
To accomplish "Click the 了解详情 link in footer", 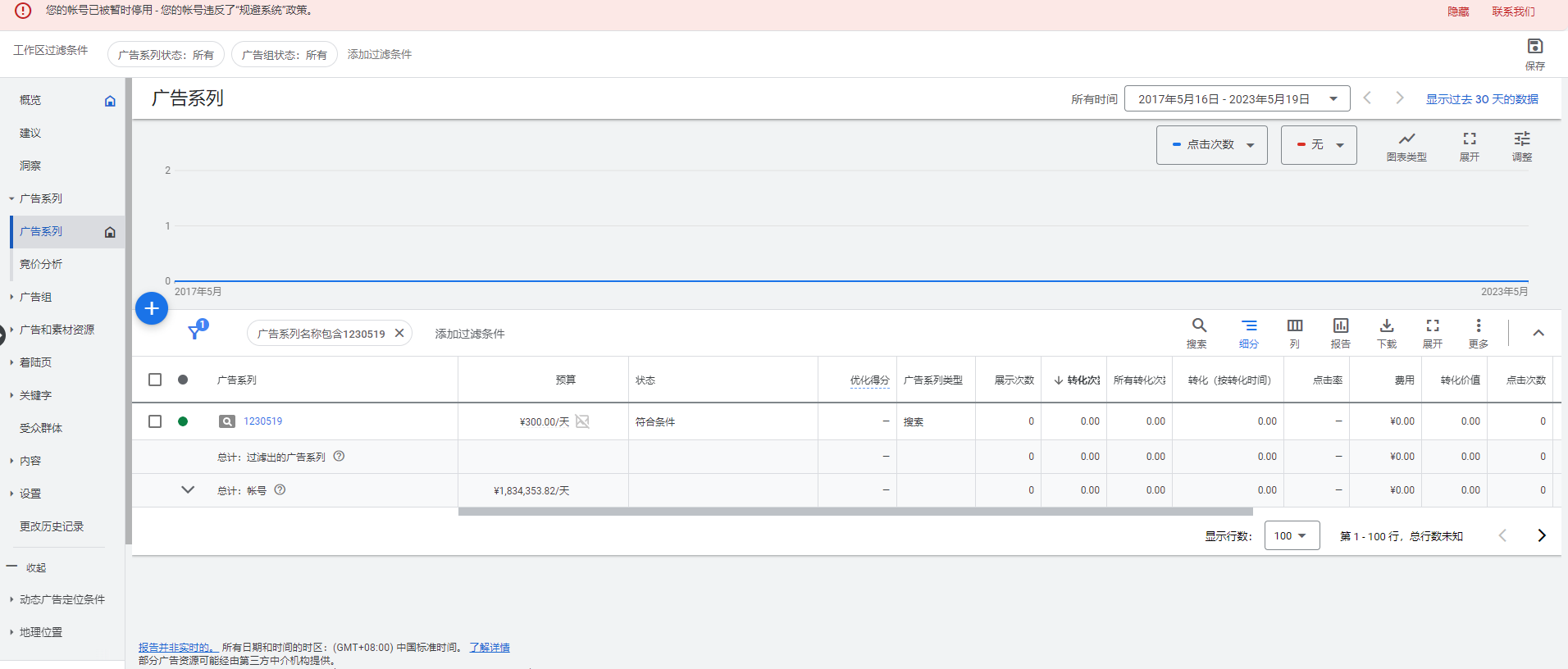I will 490,648.
